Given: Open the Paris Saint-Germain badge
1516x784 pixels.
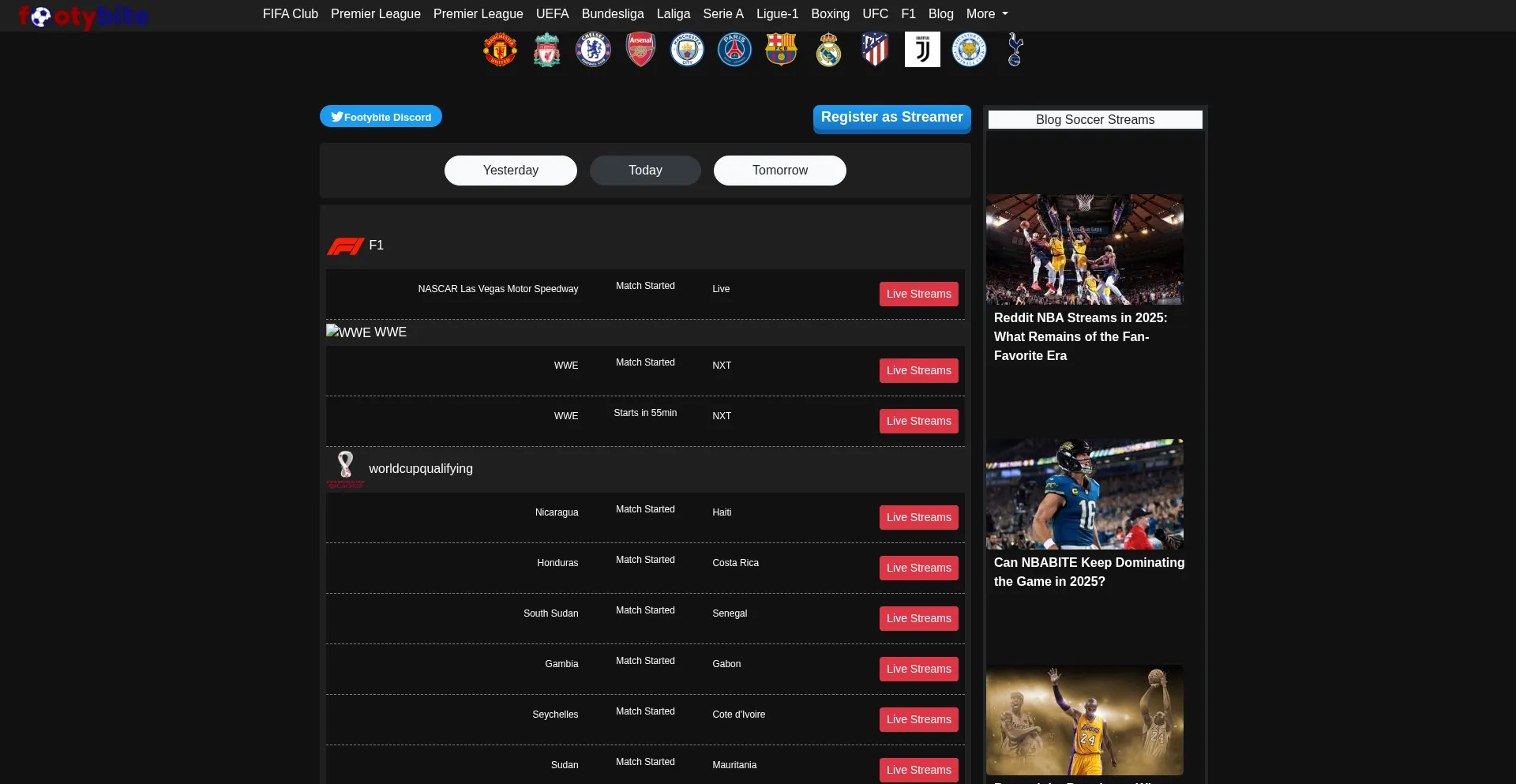Looking at the screenshot, I should [x=734, y=50].
